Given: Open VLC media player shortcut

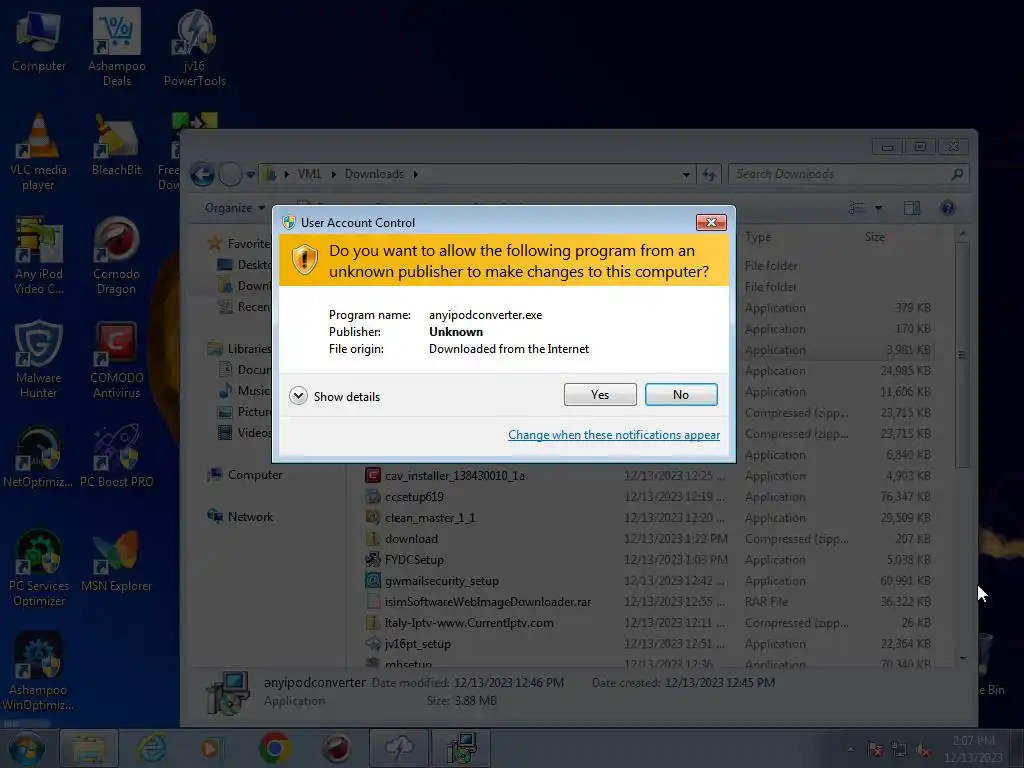Looking at the screenshot, I should [x=39, y=152].
